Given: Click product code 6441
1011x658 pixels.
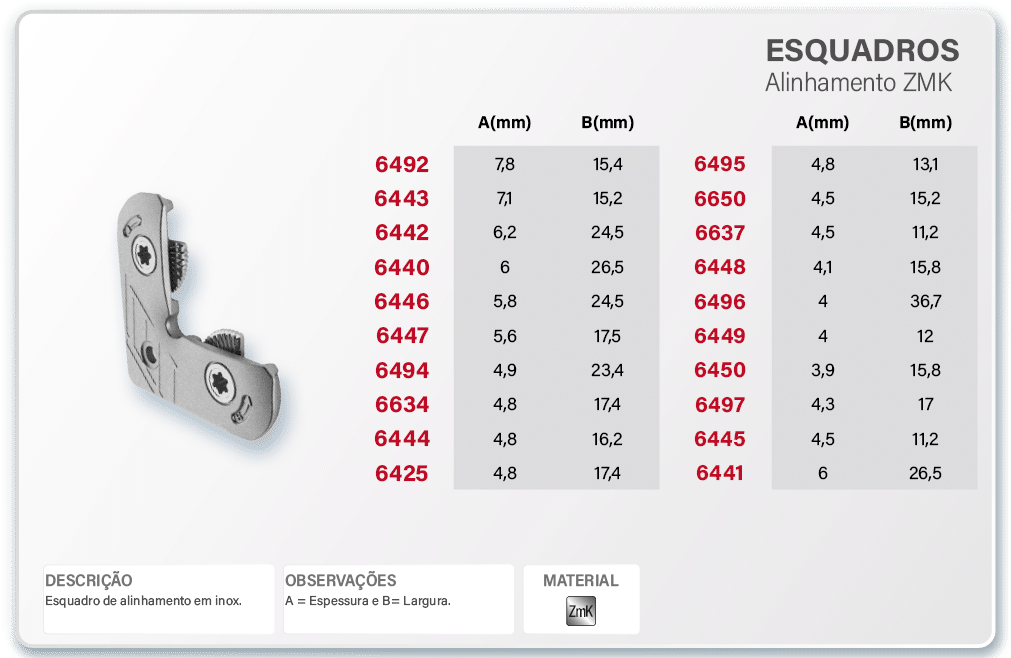Looking at the screenshot, I should tap(720, 473).
